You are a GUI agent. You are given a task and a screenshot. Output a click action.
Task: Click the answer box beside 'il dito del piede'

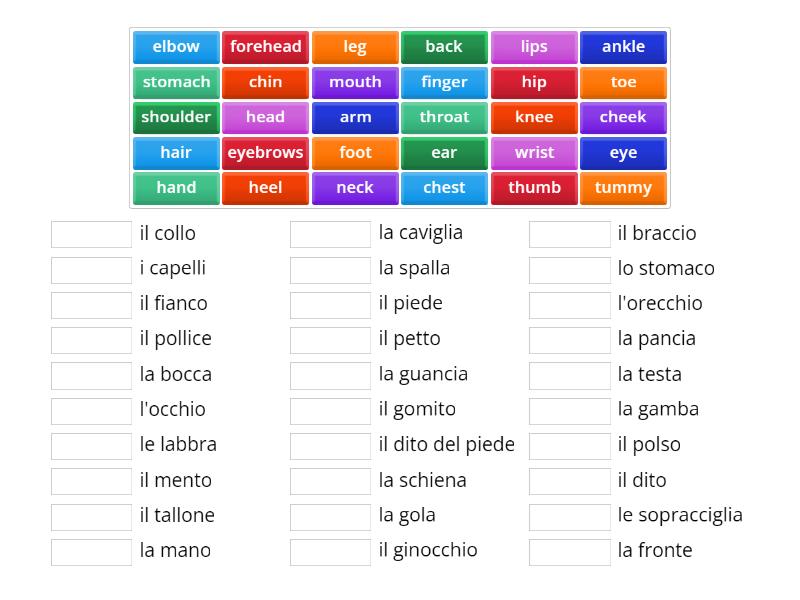click(x=330, y=444)
